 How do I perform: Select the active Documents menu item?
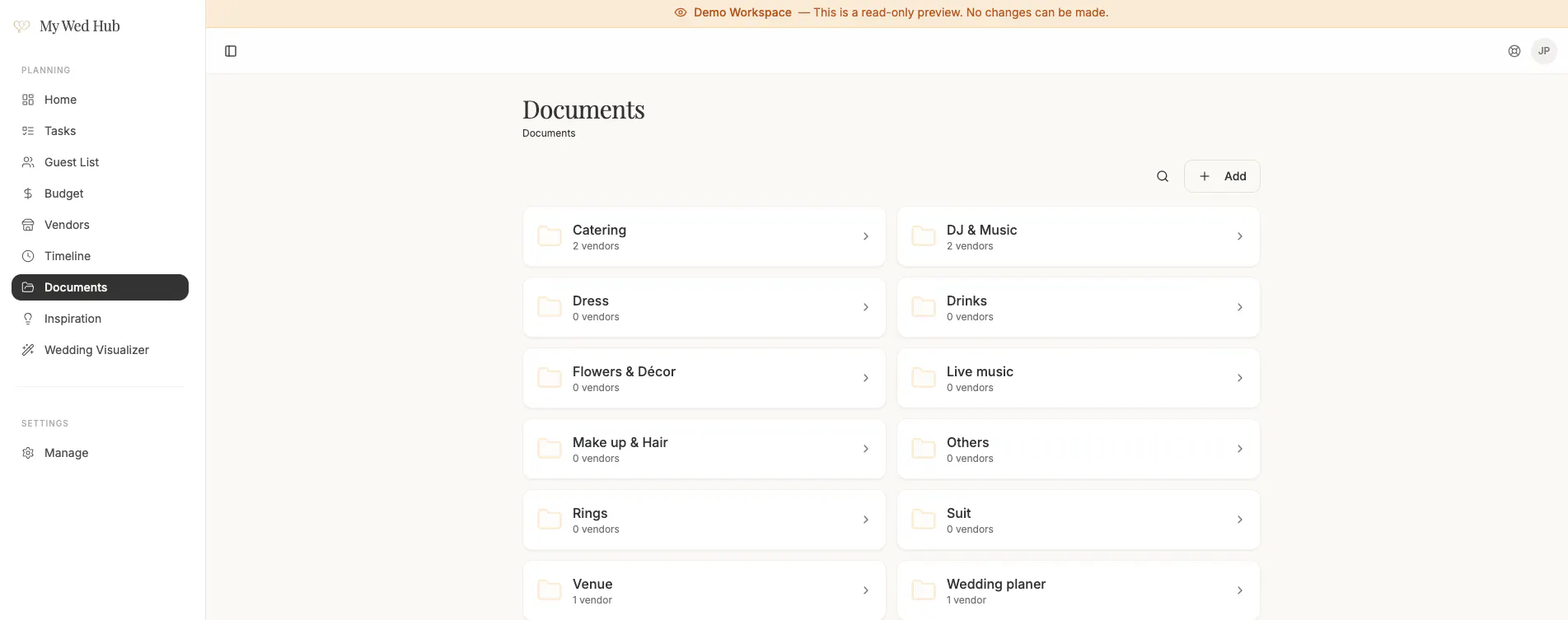point(100,287)
